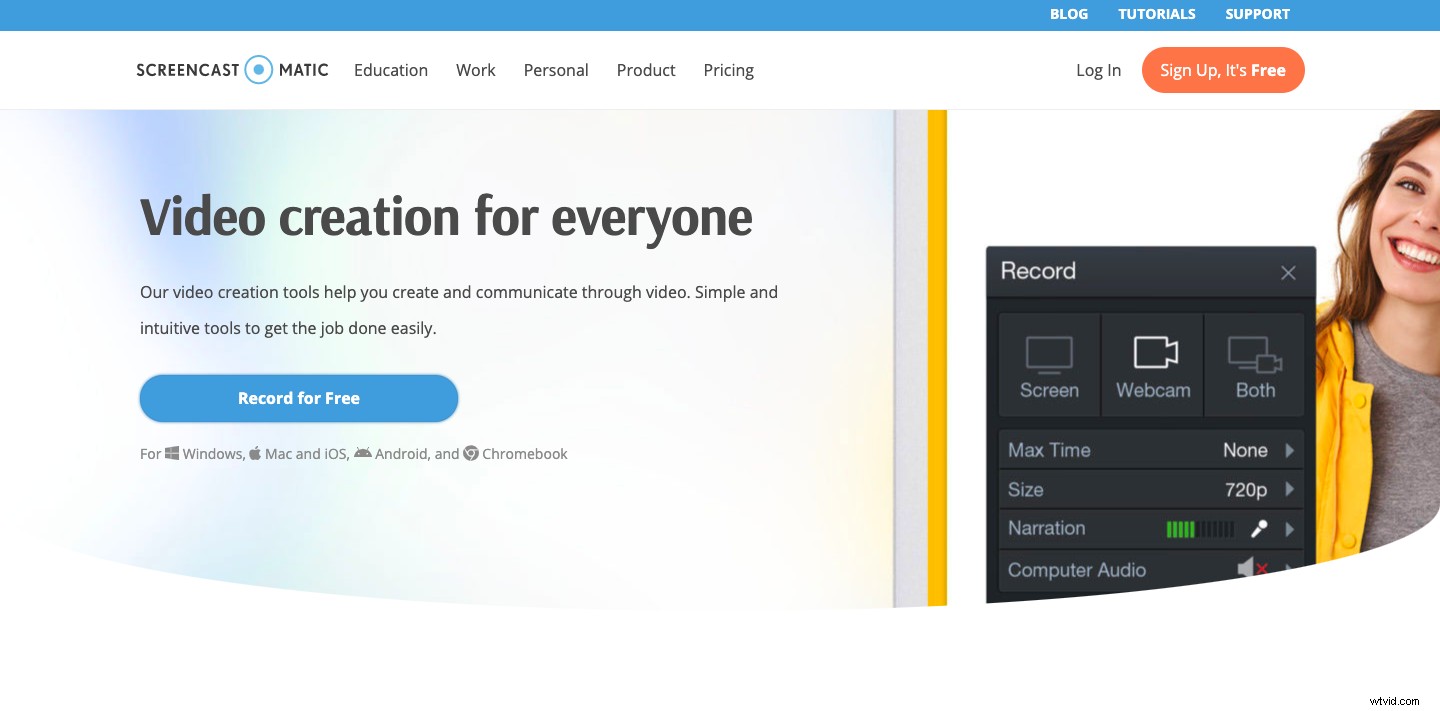1440x711 pixels.
Task: Follow the TUTORIALS link
Action: click(x=1156, y=14)
